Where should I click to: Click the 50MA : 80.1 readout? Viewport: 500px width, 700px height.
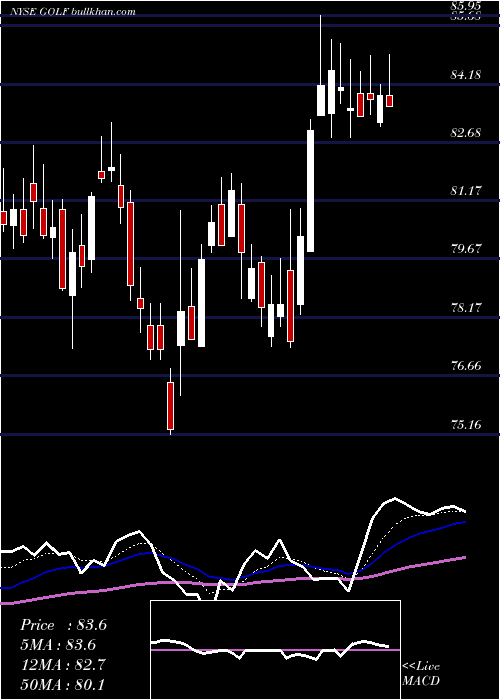[62, 684]
